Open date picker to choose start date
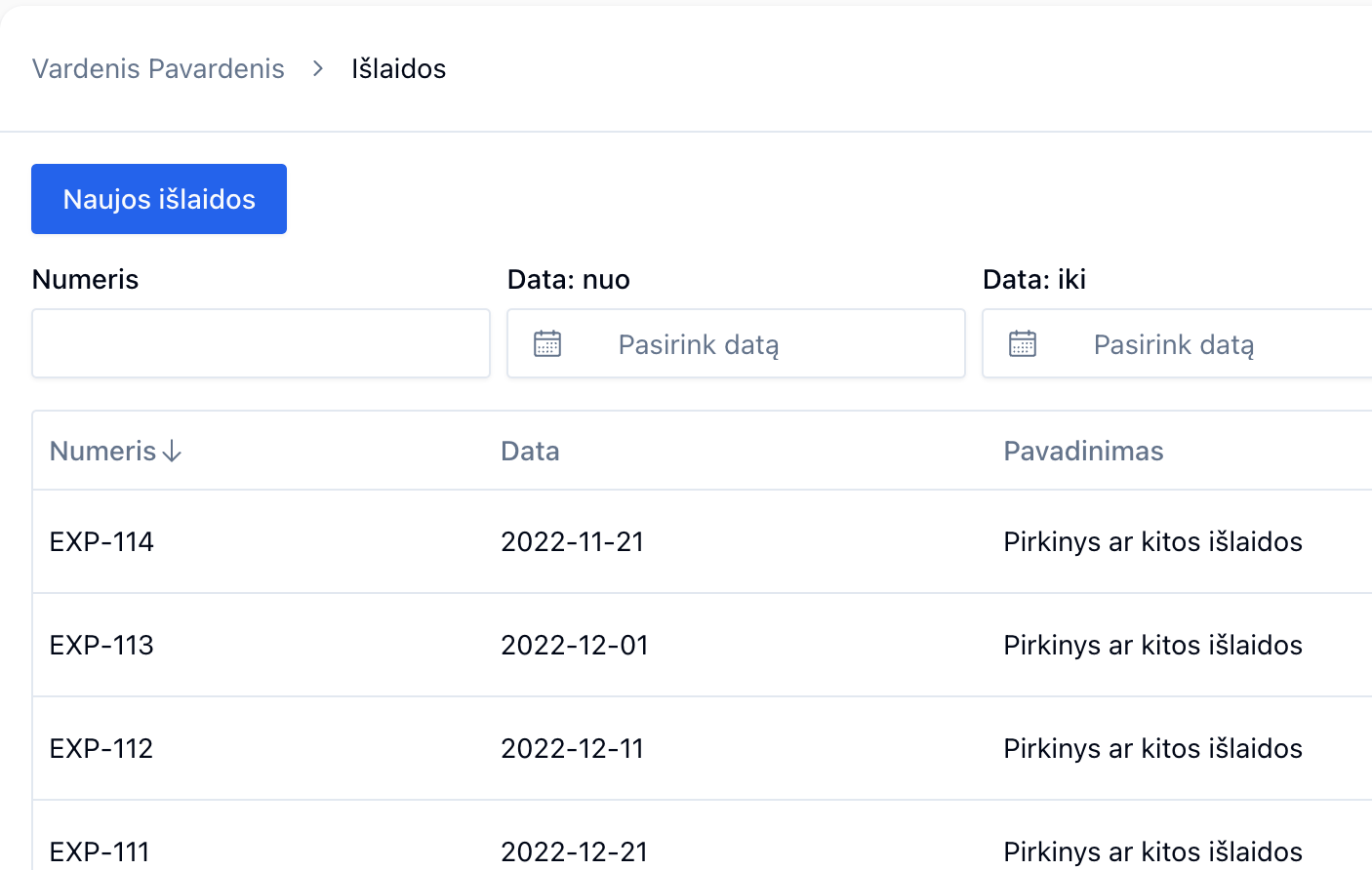This screenshot has height=870, width=1372. (x=736, y=343)
